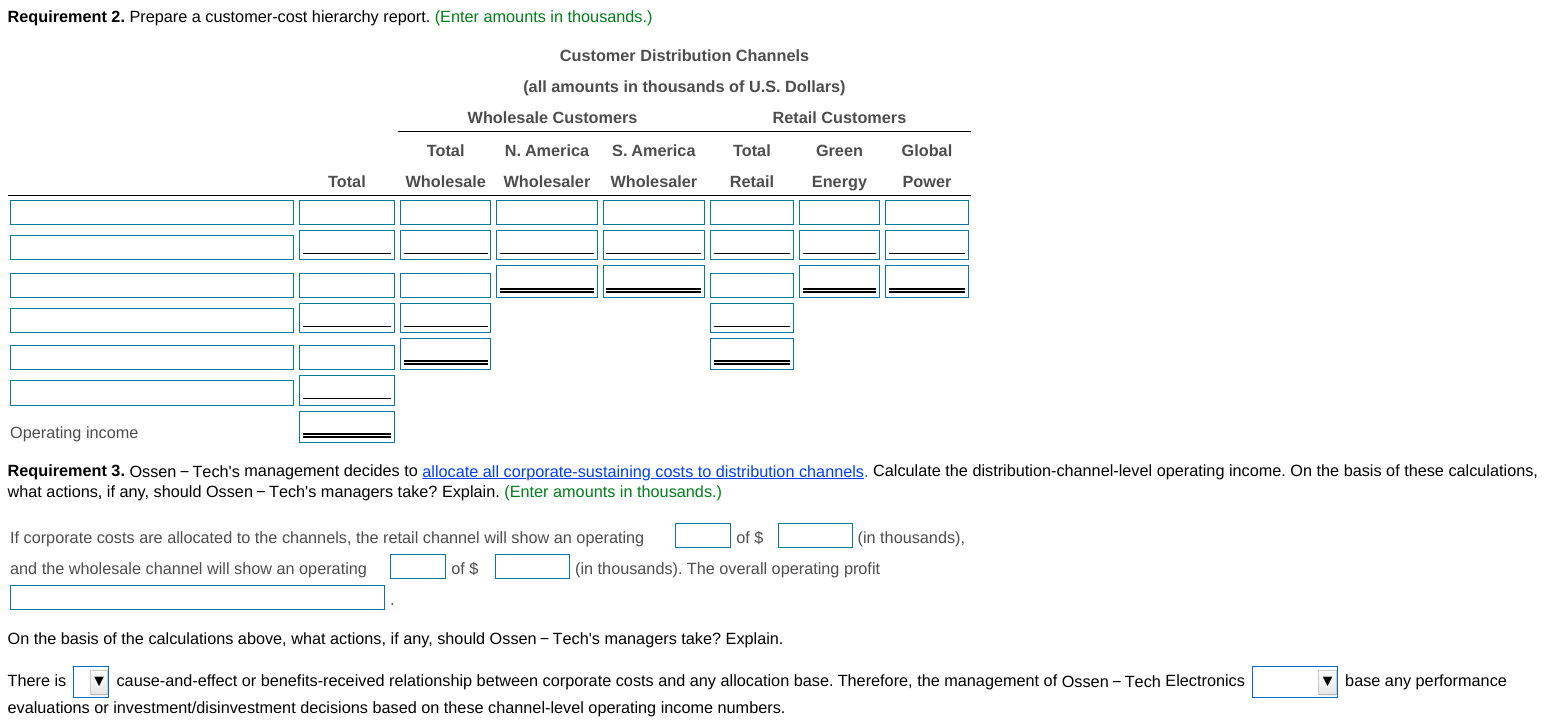Select third row's S. America Wholesaler field
The height and width of the screenshot is (726, 1549).
(654, 281)
